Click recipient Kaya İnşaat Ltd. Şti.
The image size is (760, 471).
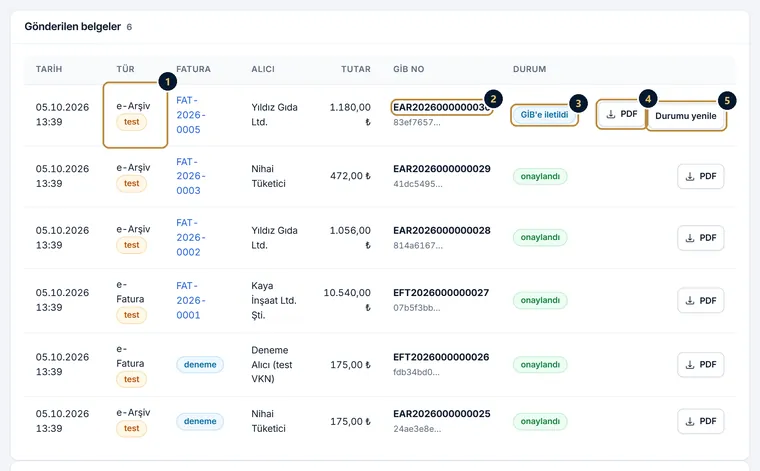tap(274, 300)
